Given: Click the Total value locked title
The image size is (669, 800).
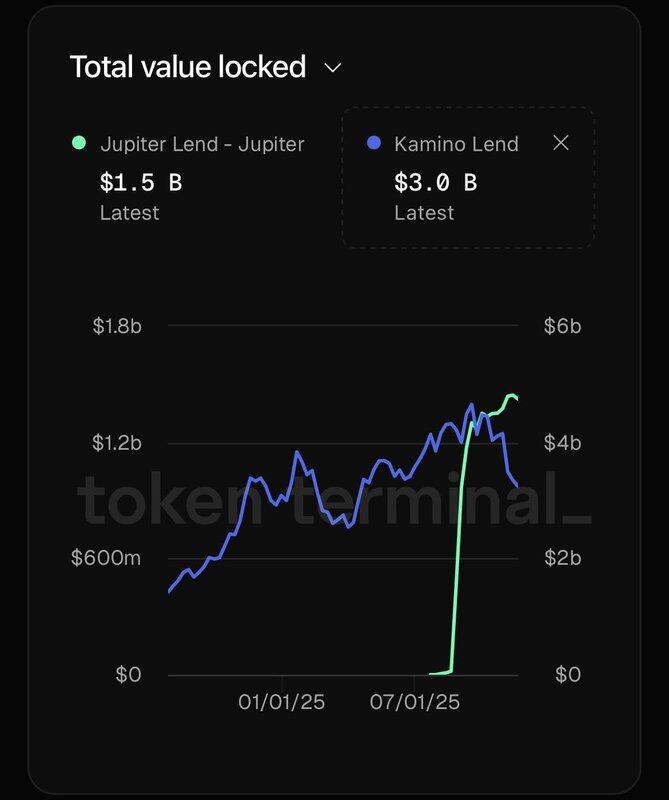Looking at the screenshot, I should (187, 67).
